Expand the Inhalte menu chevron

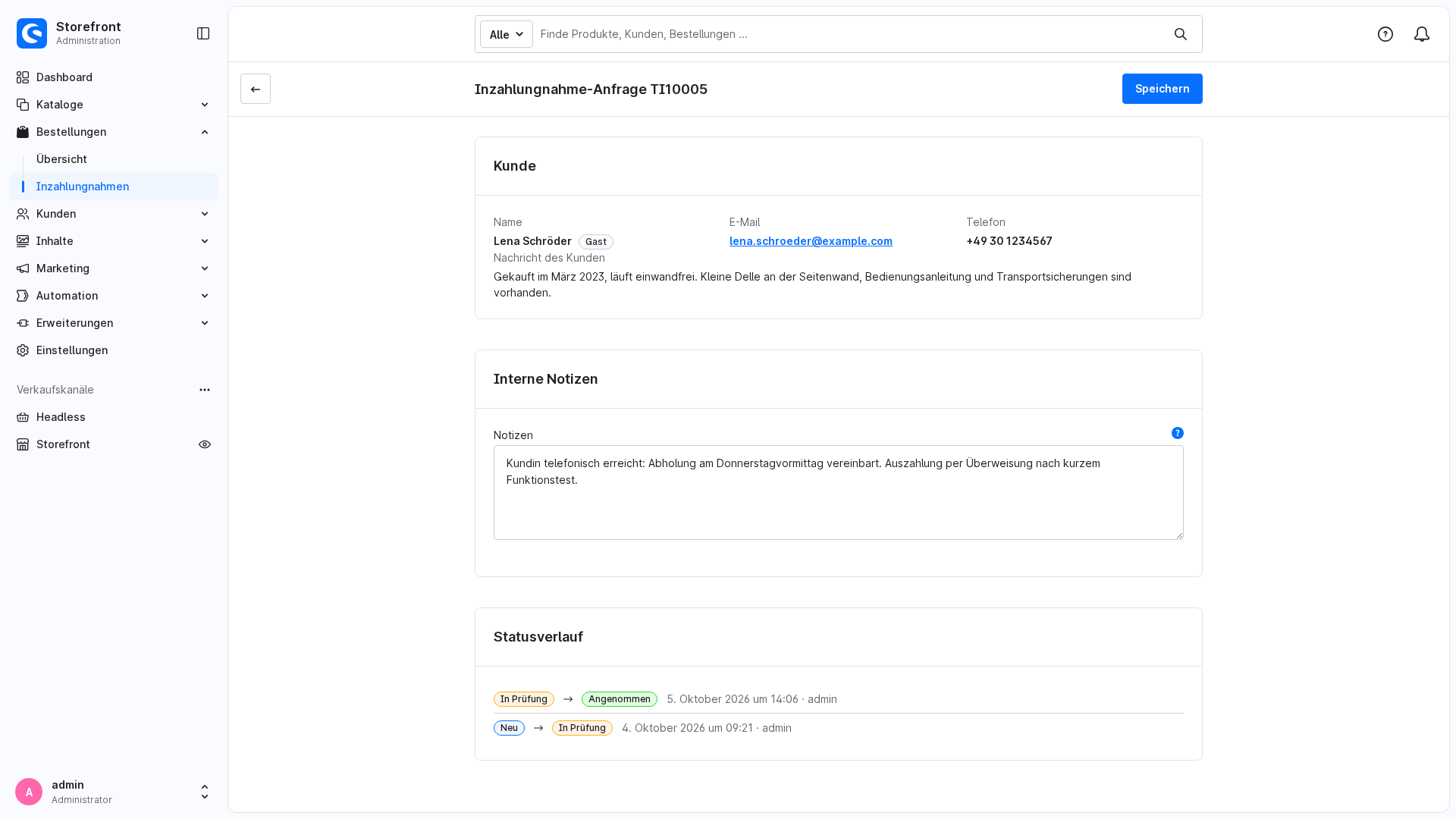point(205,241)
